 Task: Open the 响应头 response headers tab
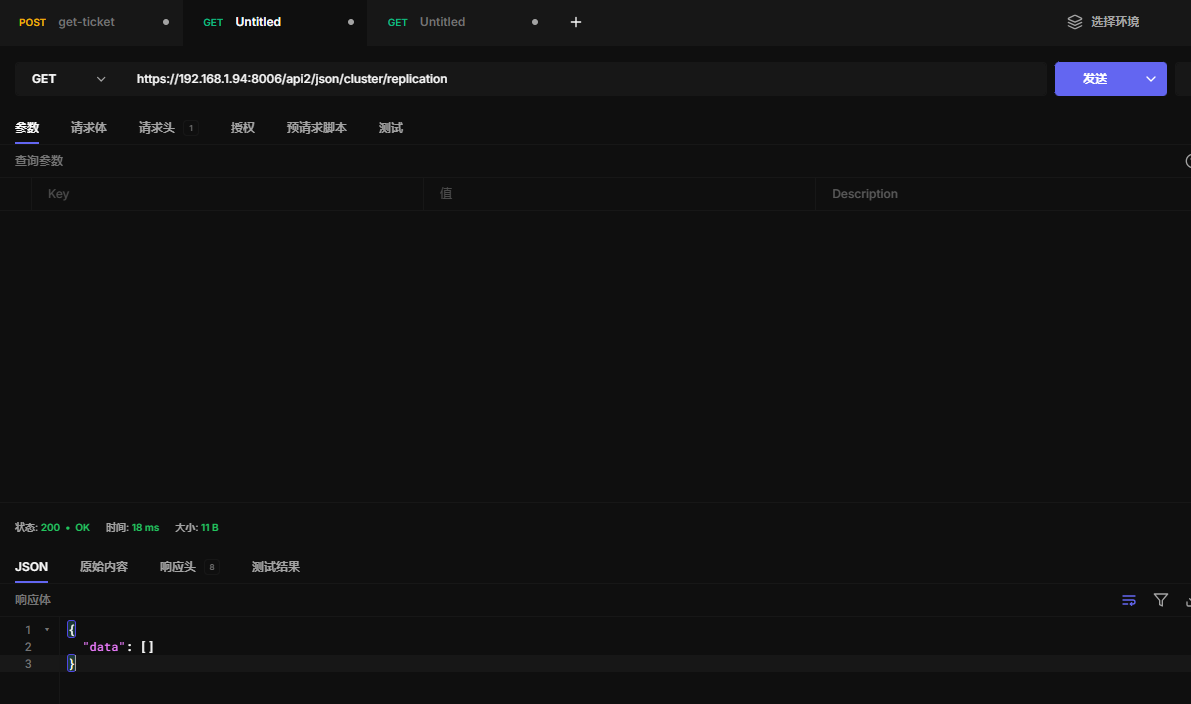tap(178, 567)
